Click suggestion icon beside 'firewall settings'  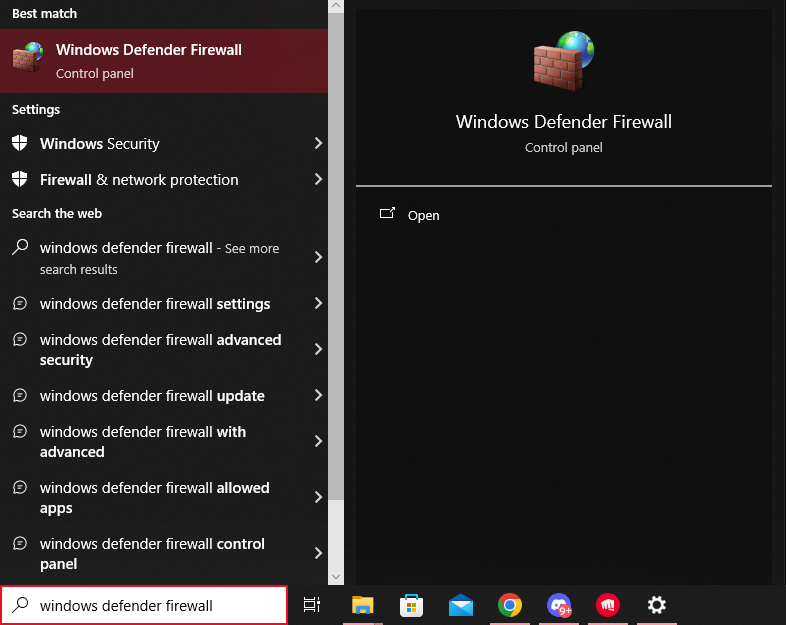point(20,303)
